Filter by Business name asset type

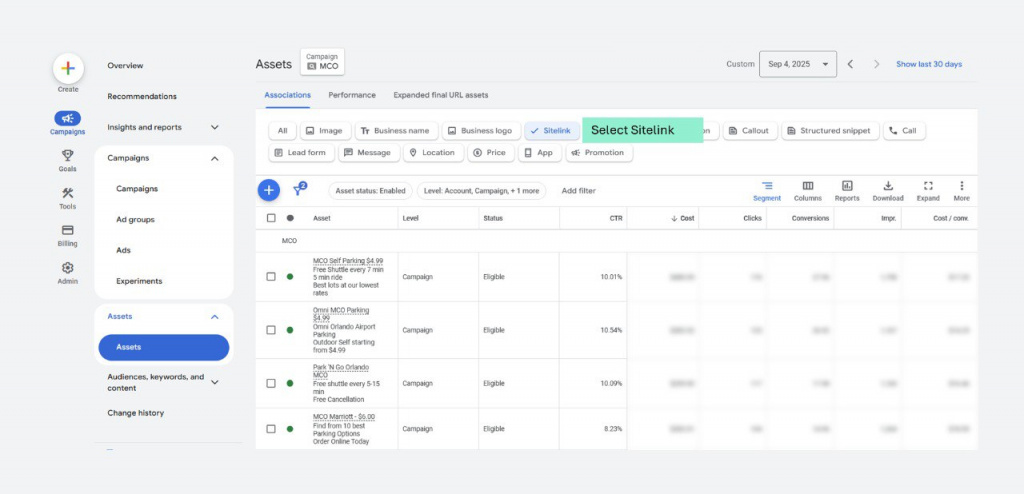pyautogui.click(x=396, y=131)
